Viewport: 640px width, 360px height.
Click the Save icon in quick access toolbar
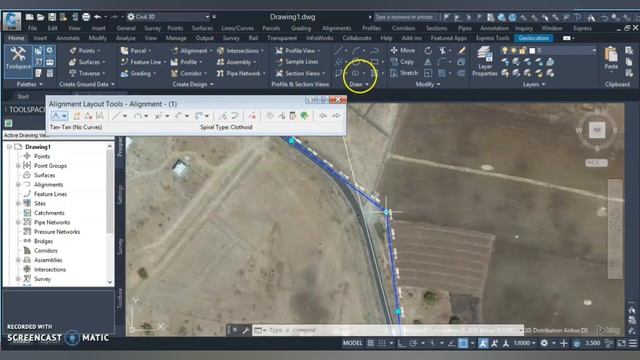pos(52,17)
